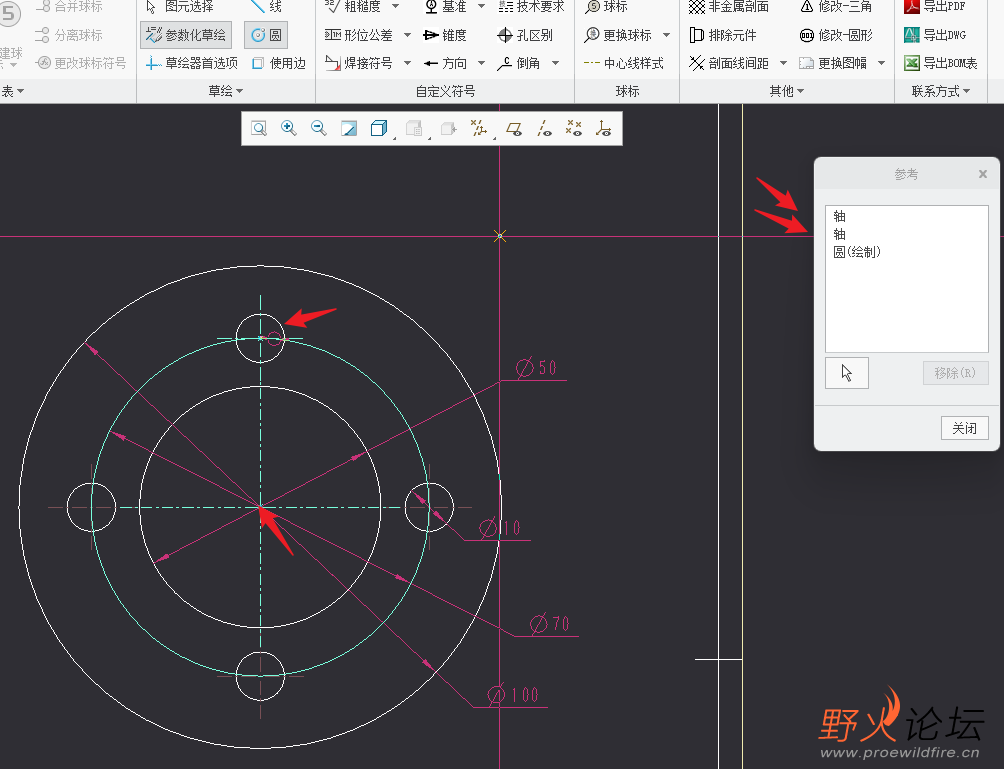Toggle datum axis display visibility

[x=544, y=129]
